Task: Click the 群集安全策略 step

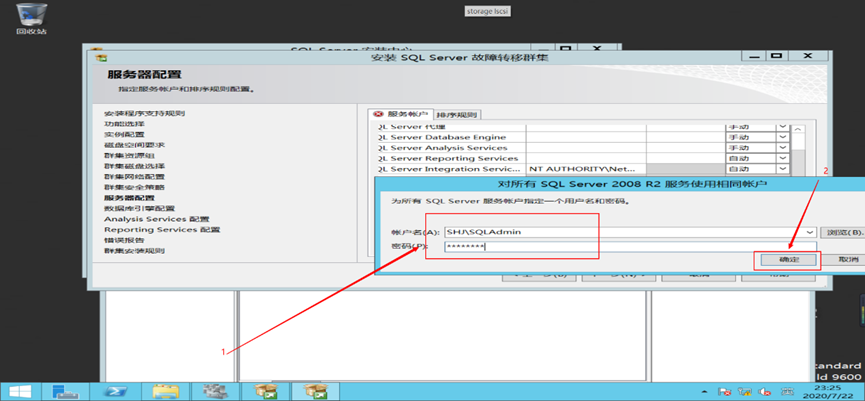Action: click(x=134, y=187)
